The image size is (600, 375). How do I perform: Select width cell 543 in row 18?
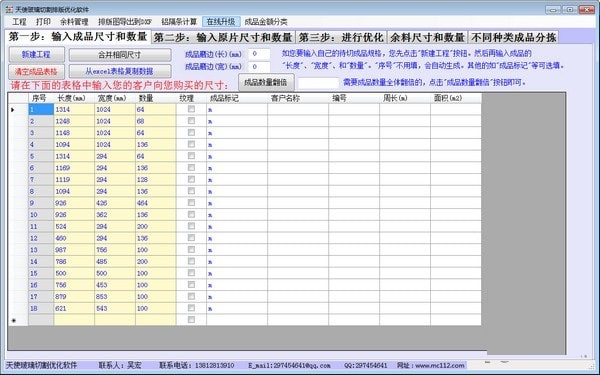tap(115, 308)
